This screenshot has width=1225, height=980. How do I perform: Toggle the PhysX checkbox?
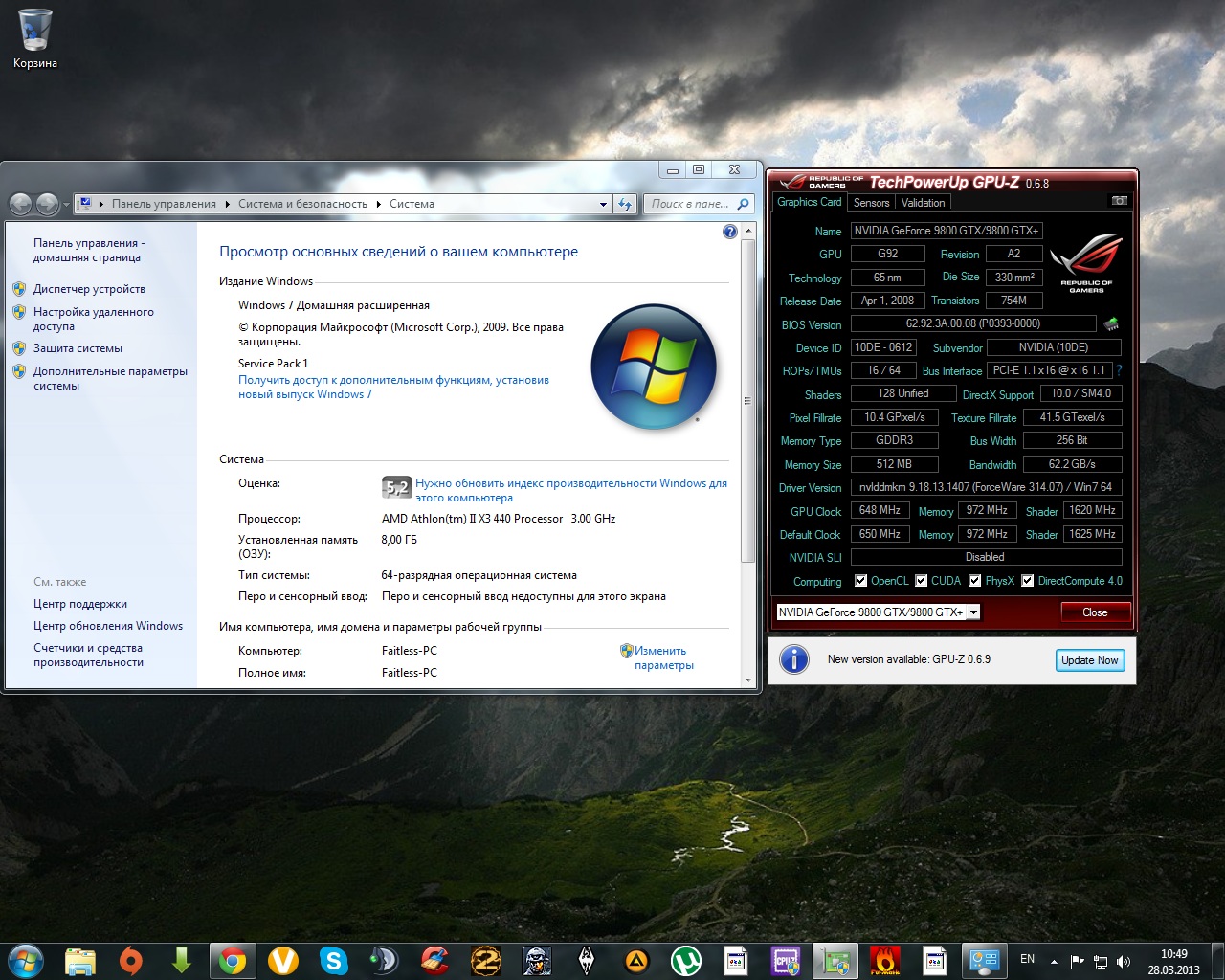(974, 581)
